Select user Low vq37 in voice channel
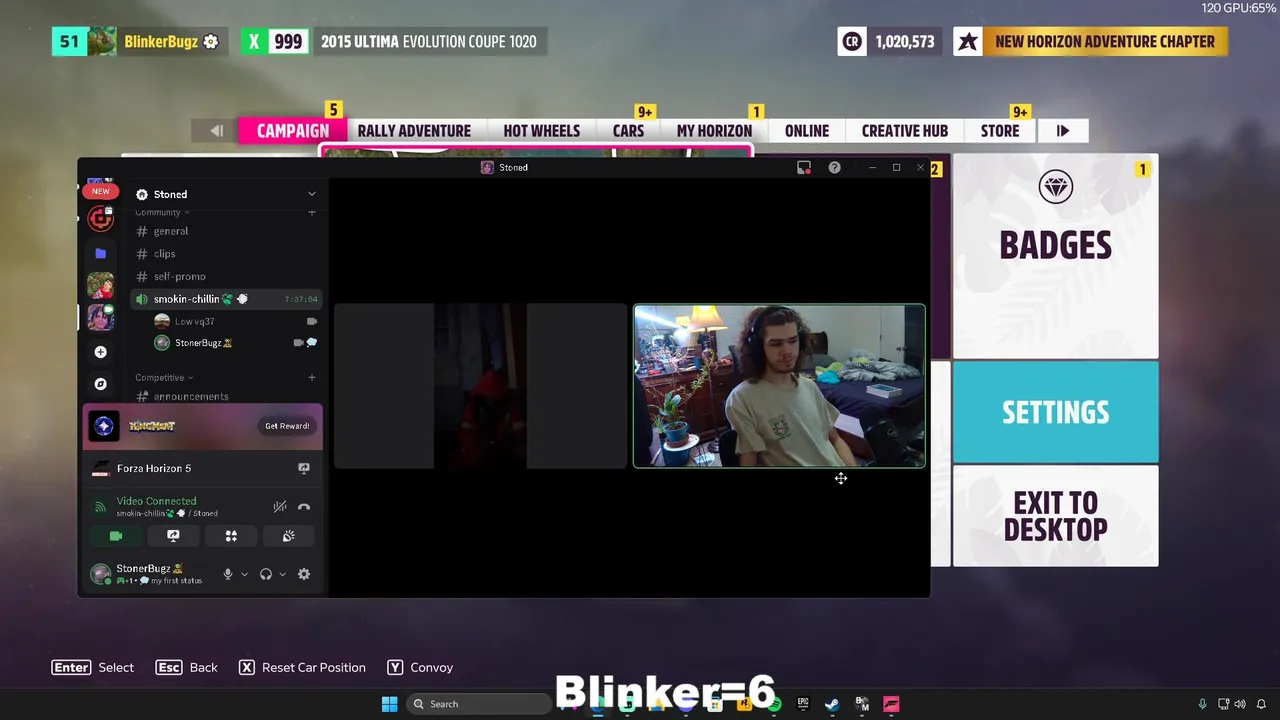The height and width of the screenshot is (720, 1280). click(x=234, y=321)
